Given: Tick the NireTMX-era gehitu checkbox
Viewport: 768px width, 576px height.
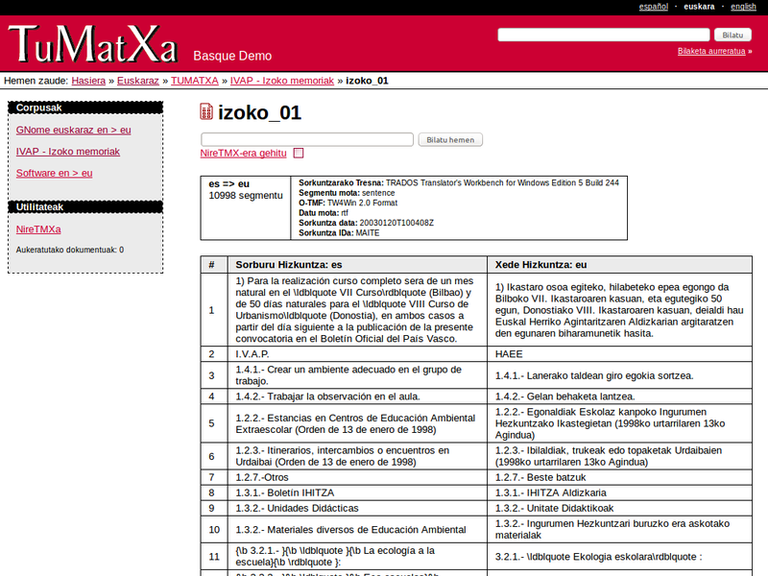Looking at the screenshot, I should click(298, 153).
